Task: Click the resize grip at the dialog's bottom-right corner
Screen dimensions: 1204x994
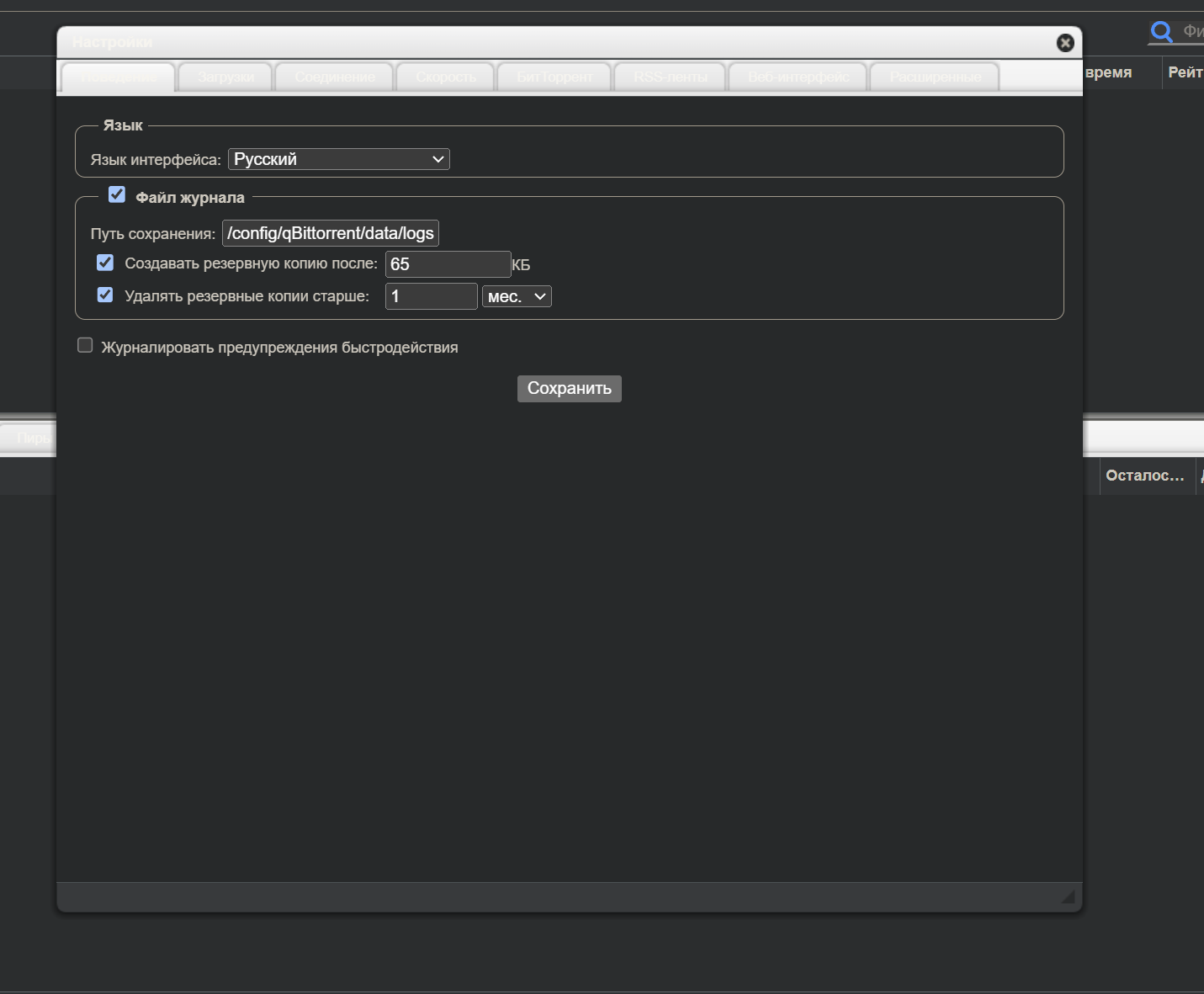Action: (x=1068, y=897)
